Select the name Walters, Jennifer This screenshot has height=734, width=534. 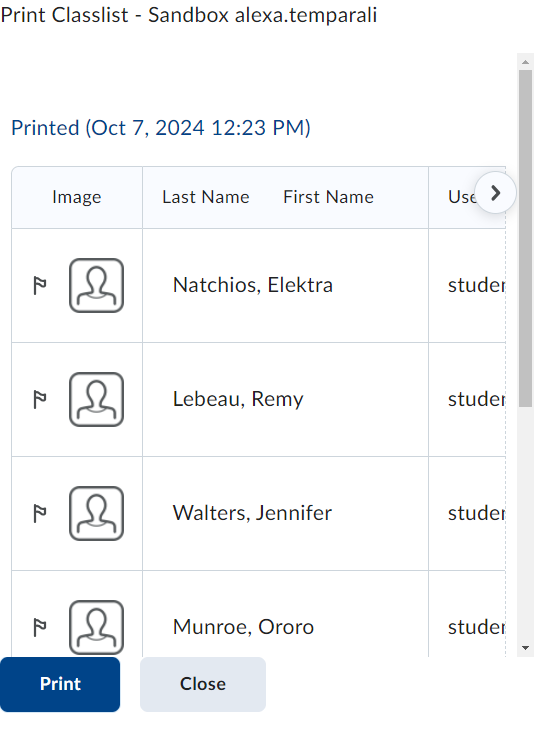tap(252, 513)
